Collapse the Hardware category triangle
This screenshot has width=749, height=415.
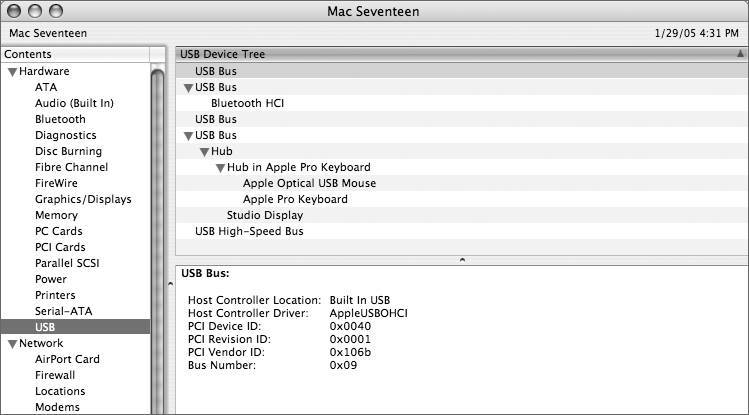coord(12,72)
